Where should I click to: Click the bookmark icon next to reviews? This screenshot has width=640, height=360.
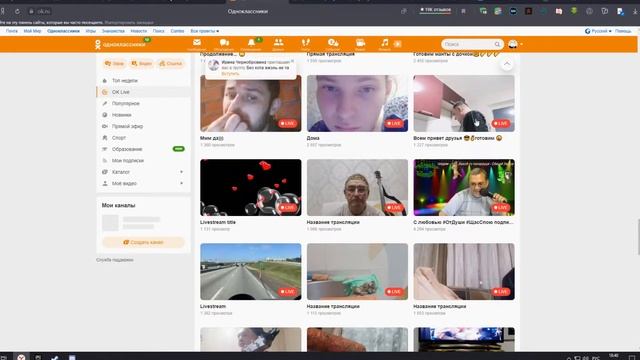tap(463, 11)
